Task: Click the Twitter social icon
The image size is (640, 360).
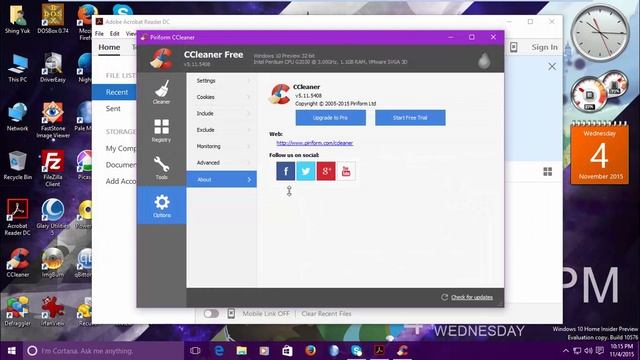Action: tap(306, 171)
